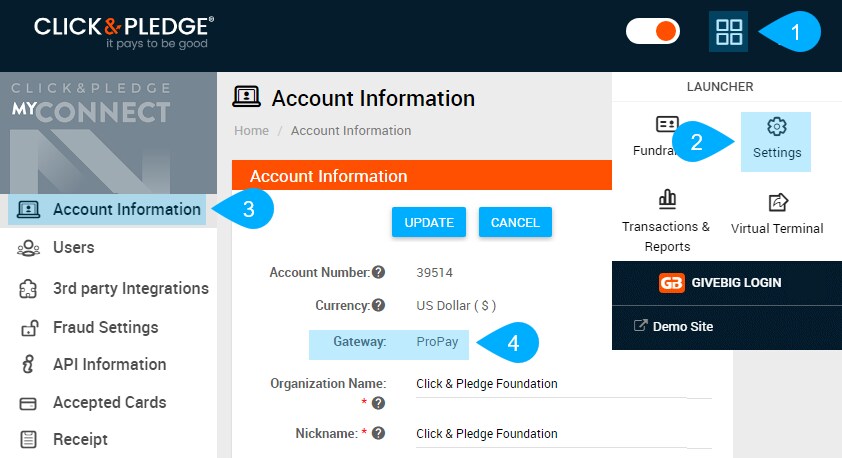Click help icon next to Account Number
The height and width of the screenshot is (458, 842).
coord(379,272)
